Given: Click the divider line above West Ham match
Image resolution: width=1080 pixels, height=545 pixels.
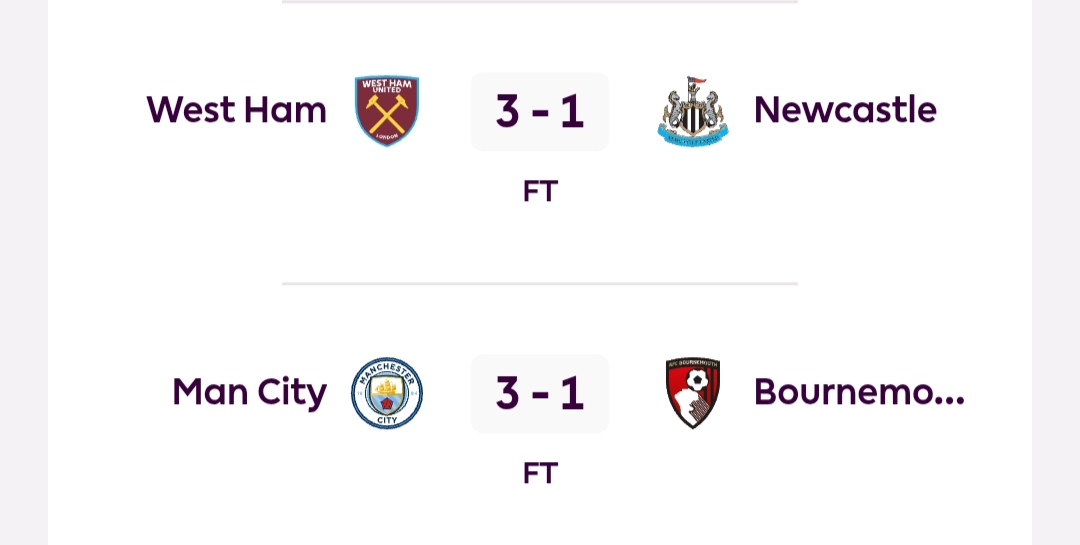Looking at the screenshot, I should pyautogui.click(x=540, y=2).
